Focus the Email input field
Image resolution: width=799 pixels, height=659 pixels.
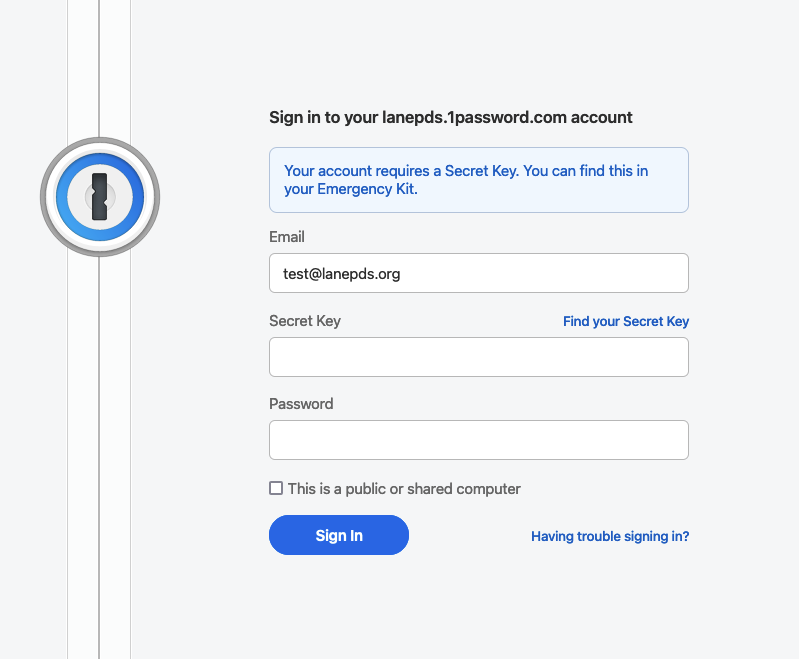click(478, 273)
